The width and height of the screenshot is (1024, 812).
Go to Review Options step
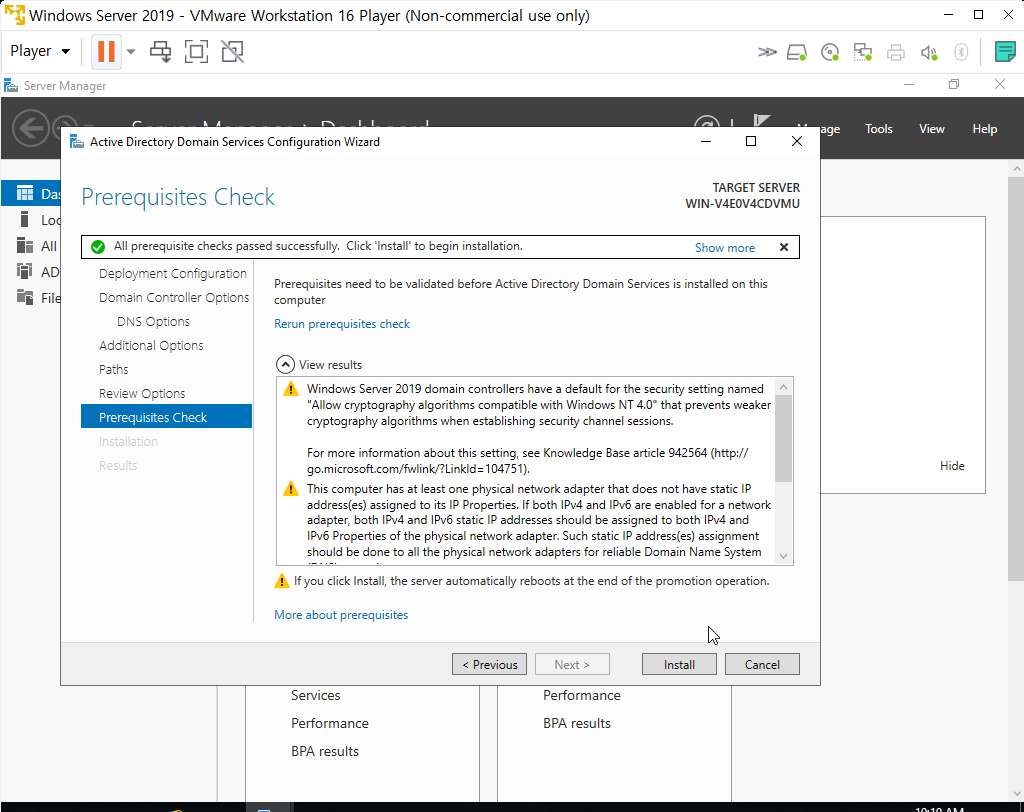[142, 393]
